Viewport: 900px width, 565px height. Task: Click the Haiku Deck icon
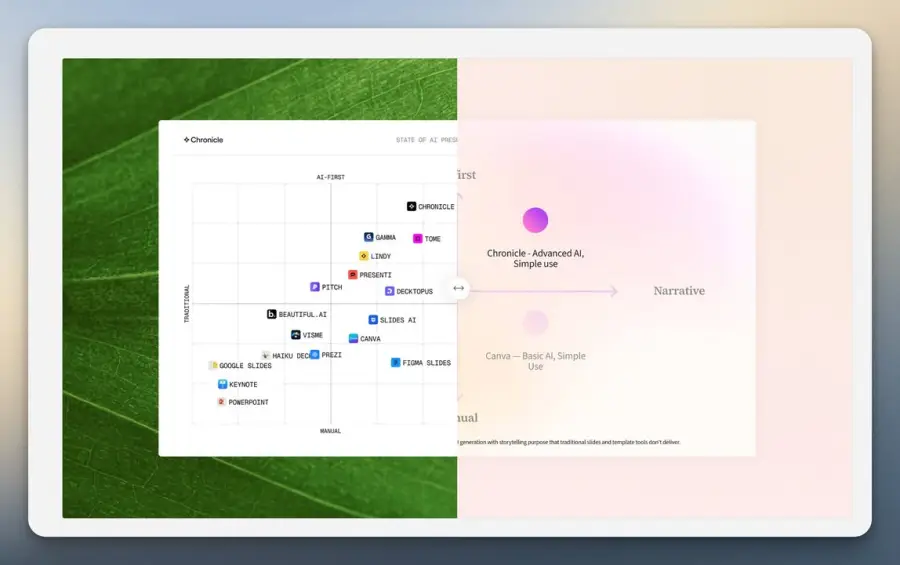[x=265, y=355]
